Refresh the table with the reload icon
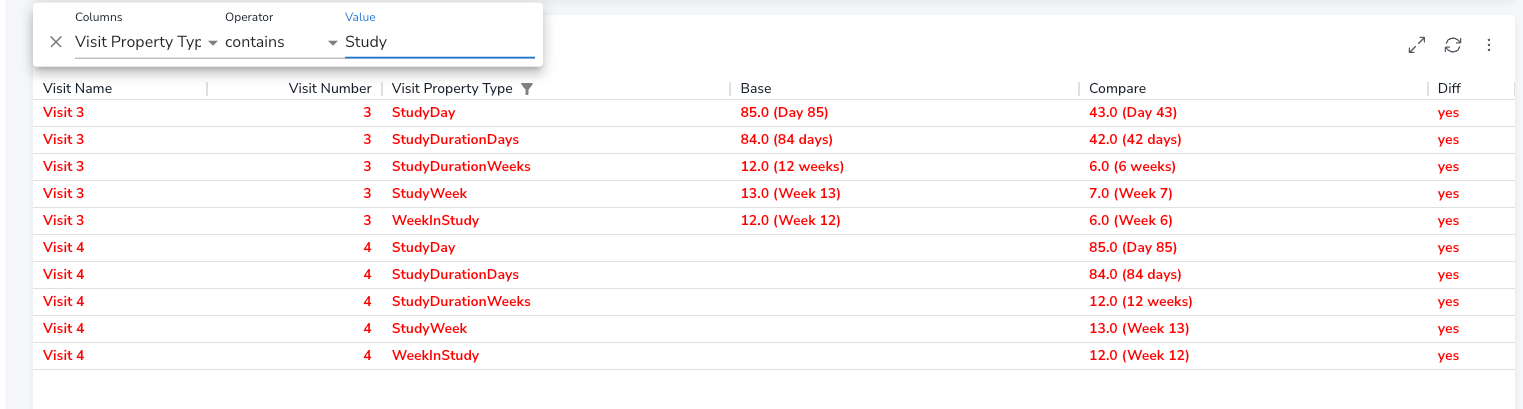The image size is (1523, 409). tap(1453, 45)
